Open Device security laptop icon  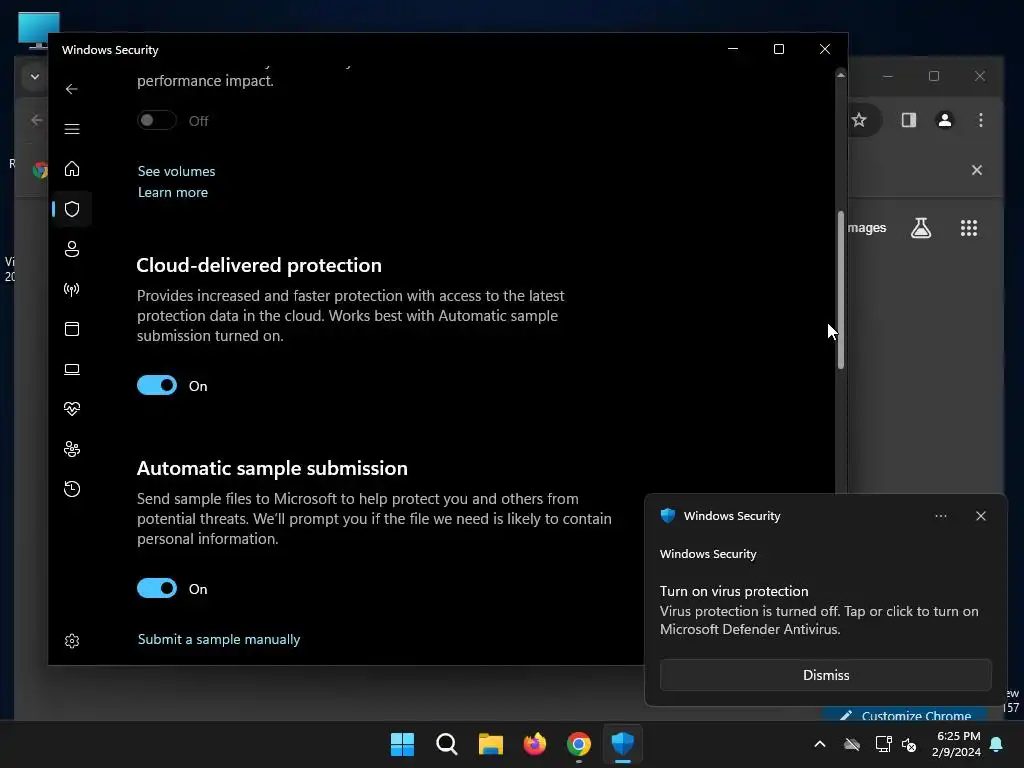point(72,370)
